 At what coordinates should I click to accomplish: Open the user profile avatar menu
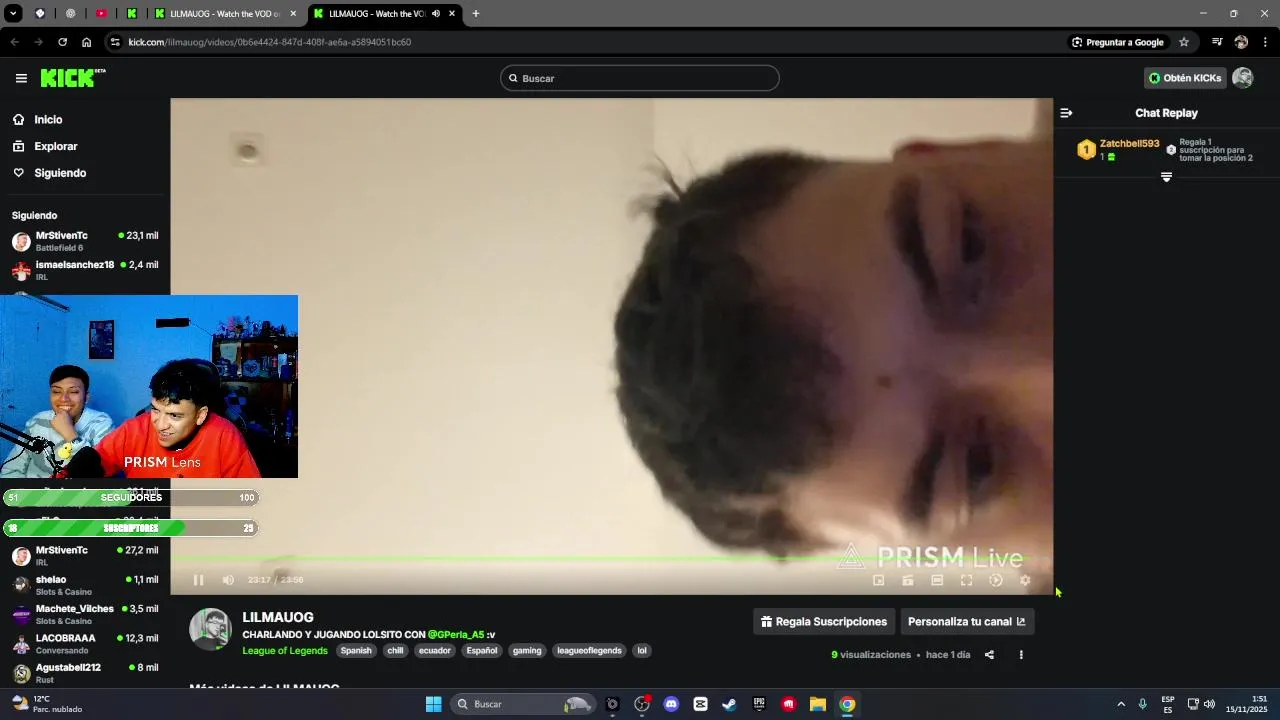(x=1243, y=78)
